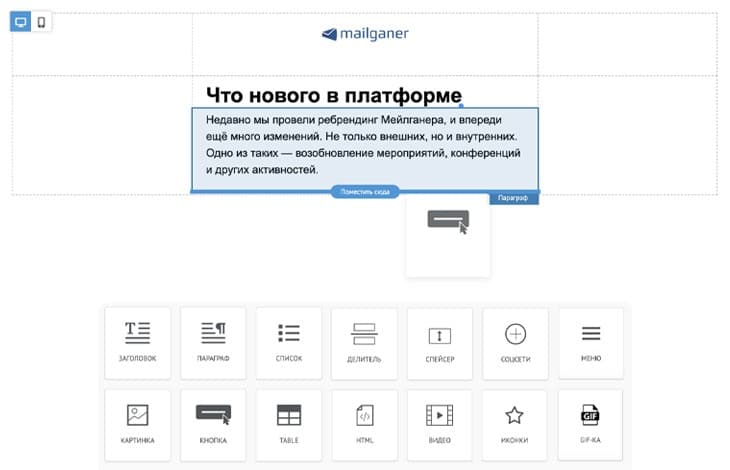
Task: Click the 'Поместить сюда' drop label
Action: click(x=365, y=192)
